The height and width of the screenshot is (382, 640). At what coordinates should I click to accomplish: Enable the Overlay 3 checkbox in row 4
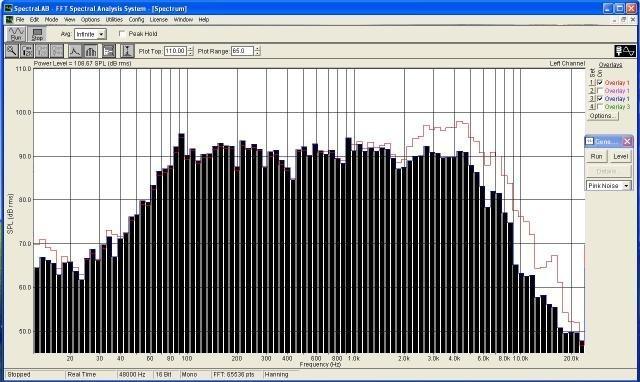click(x=600, y=107)
